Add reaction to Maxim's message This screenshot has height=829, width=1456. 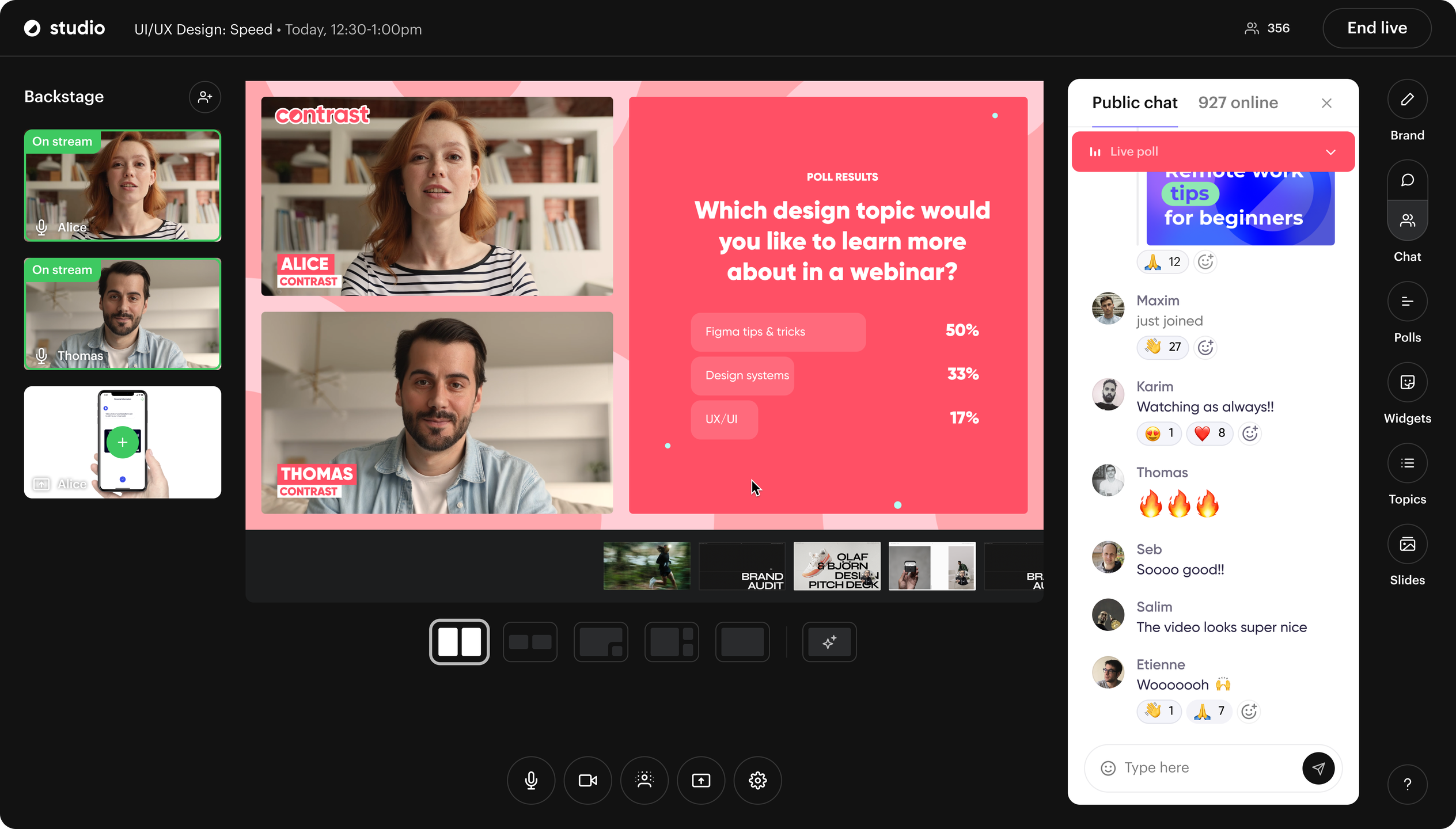[1205, 347]
